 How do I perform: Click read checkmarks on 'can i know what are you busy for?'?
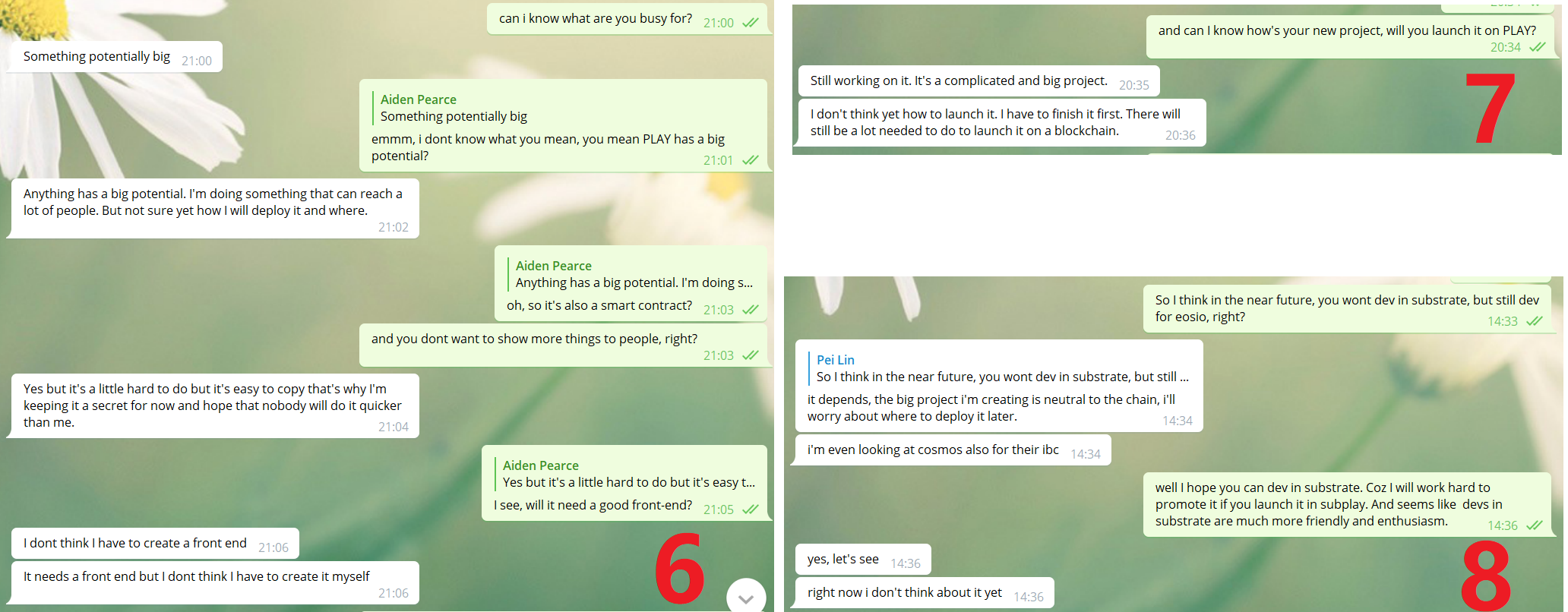(751, 23)
